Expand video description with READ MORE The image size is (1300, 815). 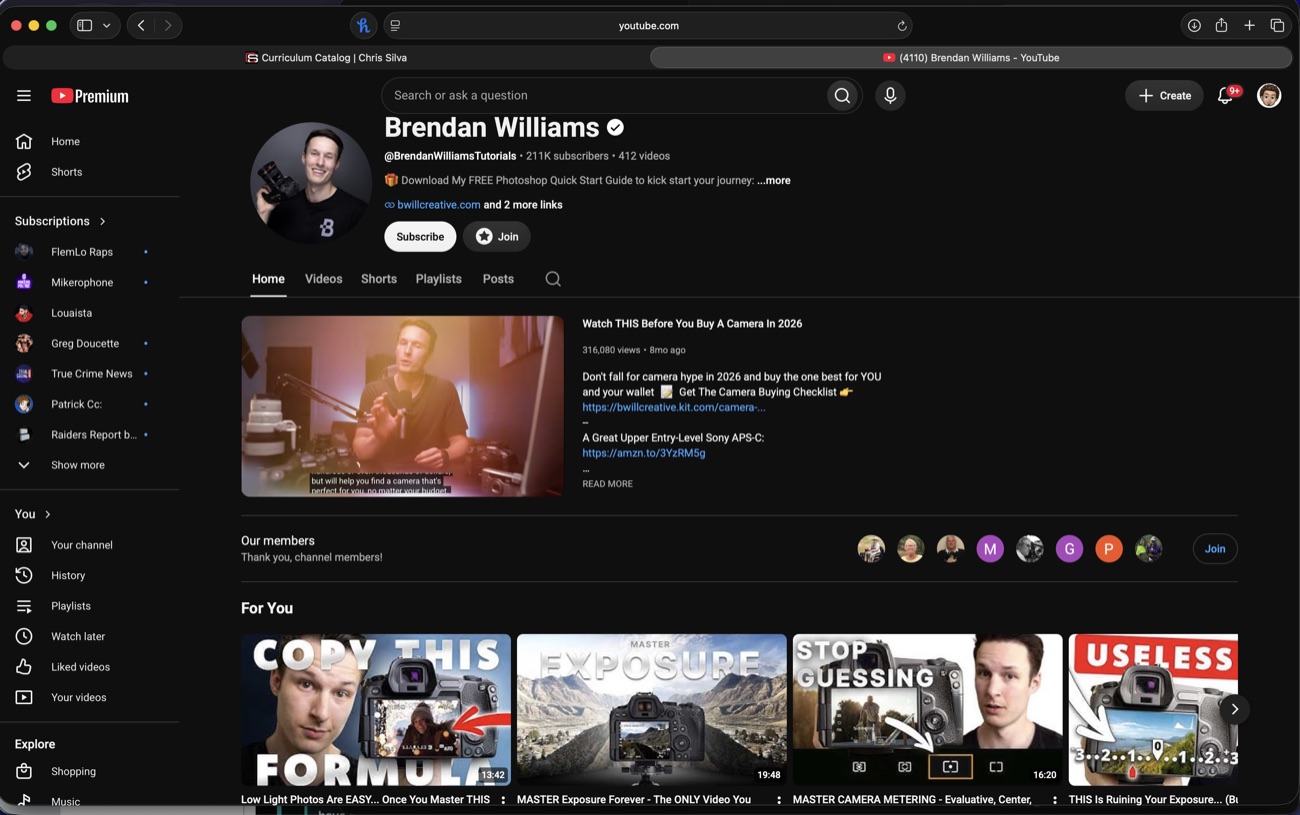coord(608,484)
